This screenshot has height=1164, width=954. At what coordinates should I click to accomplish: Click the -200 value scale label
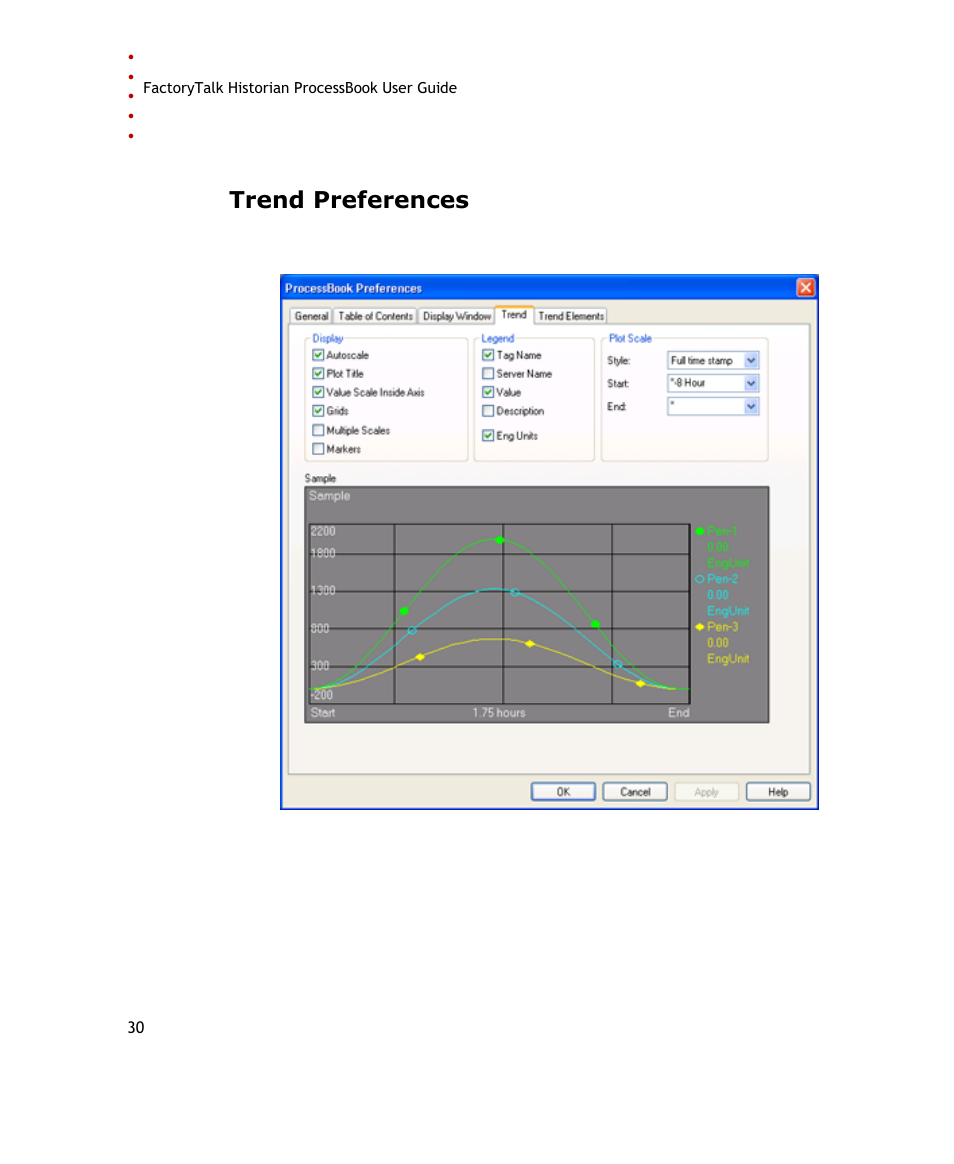coord(322,695)
